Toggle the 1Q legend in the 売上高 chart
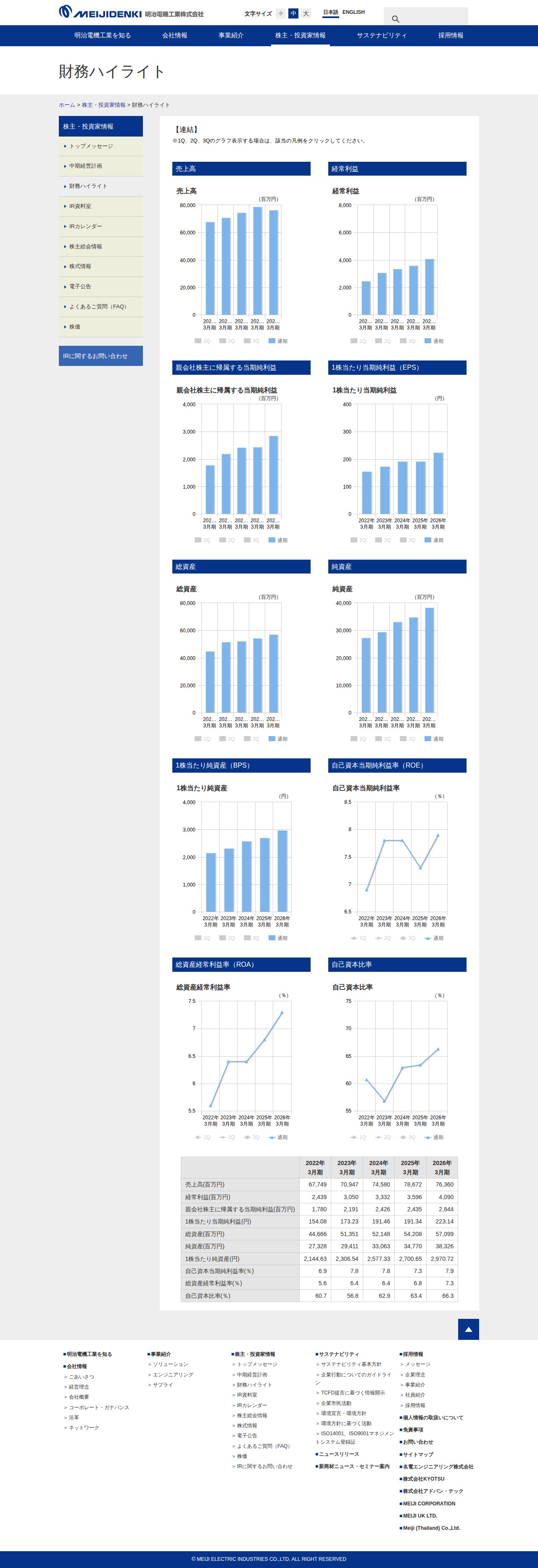Viewport: 538px width, 1568px height. coord(203,341)
